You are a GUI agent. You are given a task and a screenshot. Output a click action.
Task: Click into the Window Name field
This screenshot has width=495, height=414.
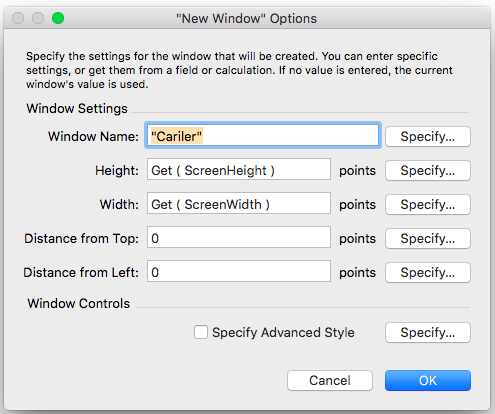(263, 135)
